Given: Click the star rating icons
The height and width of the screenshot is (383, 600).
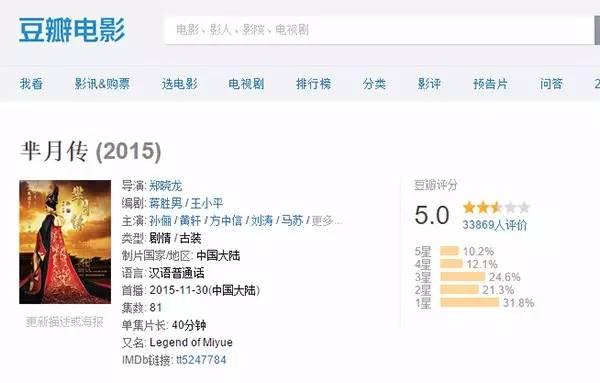Looking at the screenshot, I should coord(496,208).
